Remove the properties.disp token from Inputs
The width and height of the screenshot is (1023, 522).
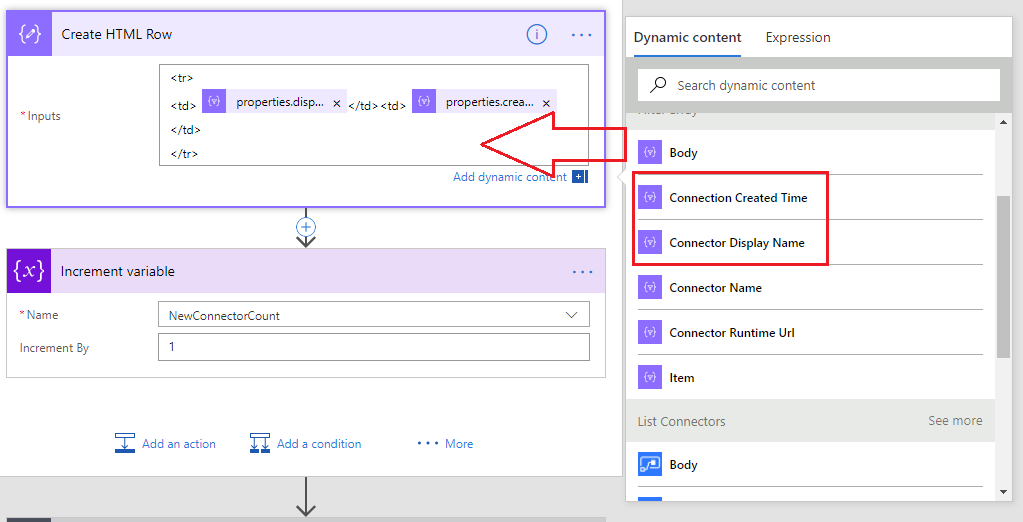pyautogui.click(x=336, y=103)
